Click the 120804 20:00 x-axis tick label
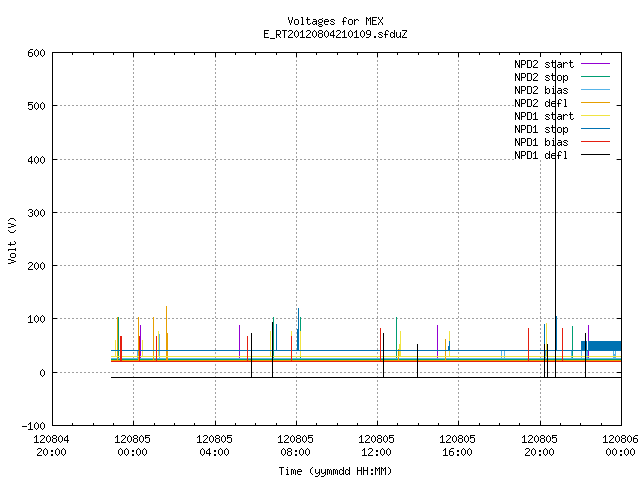Viewport: 640px width, 480px height. tap(51, 446)
